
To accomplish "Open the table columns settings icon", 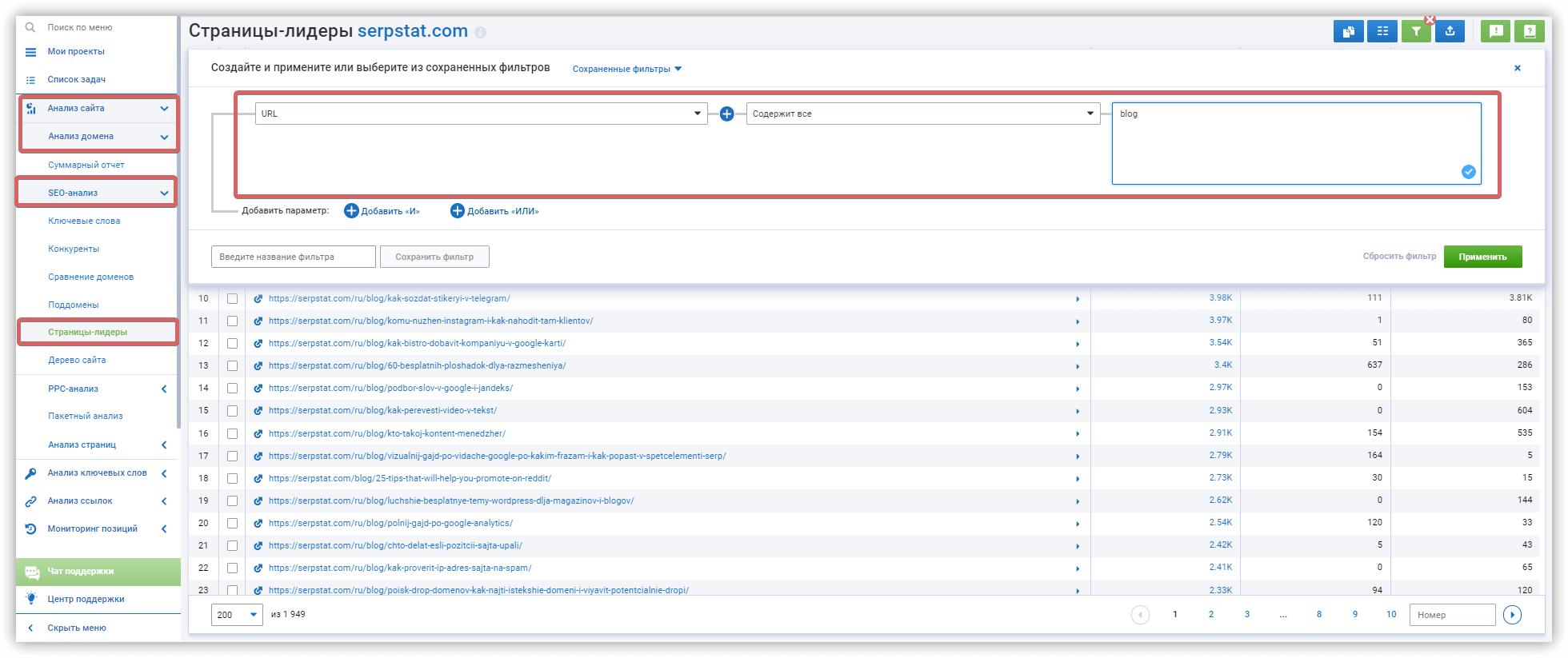I will pos(1382,31).
